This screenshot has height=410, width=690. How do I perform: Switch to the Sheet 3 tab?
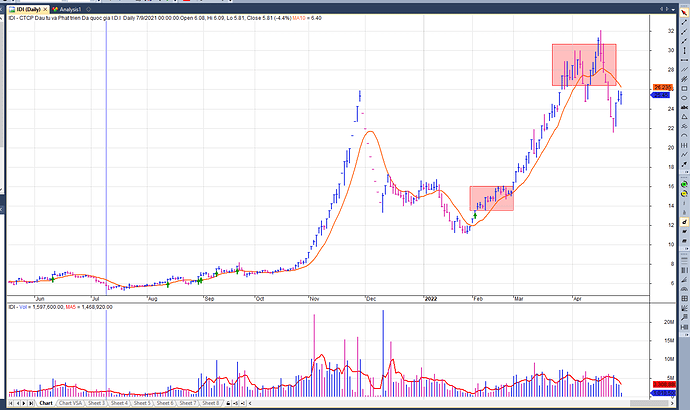pos(96,403)
